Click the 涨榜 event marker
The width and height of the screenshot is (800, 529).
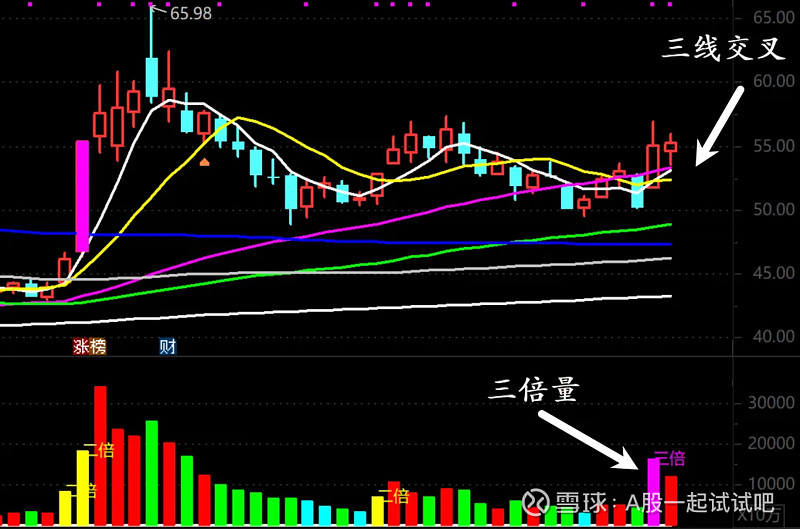pos(90,346)
